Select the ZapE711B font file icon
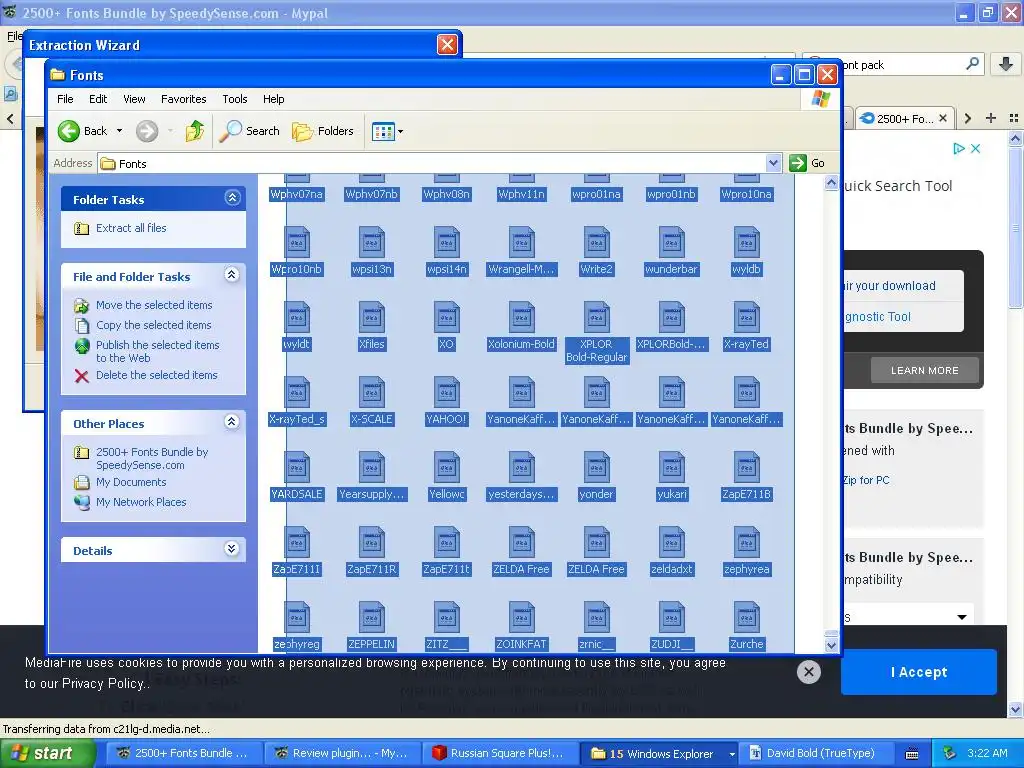 click(746, 468)
